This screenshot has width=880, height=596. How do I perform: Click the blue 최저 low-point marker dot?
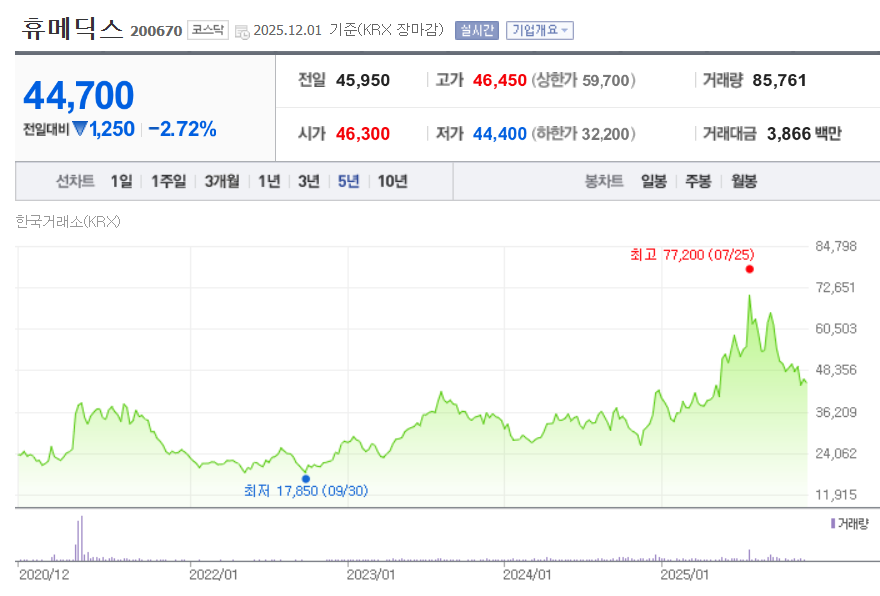pyautogui.click(x=306, y=479)
